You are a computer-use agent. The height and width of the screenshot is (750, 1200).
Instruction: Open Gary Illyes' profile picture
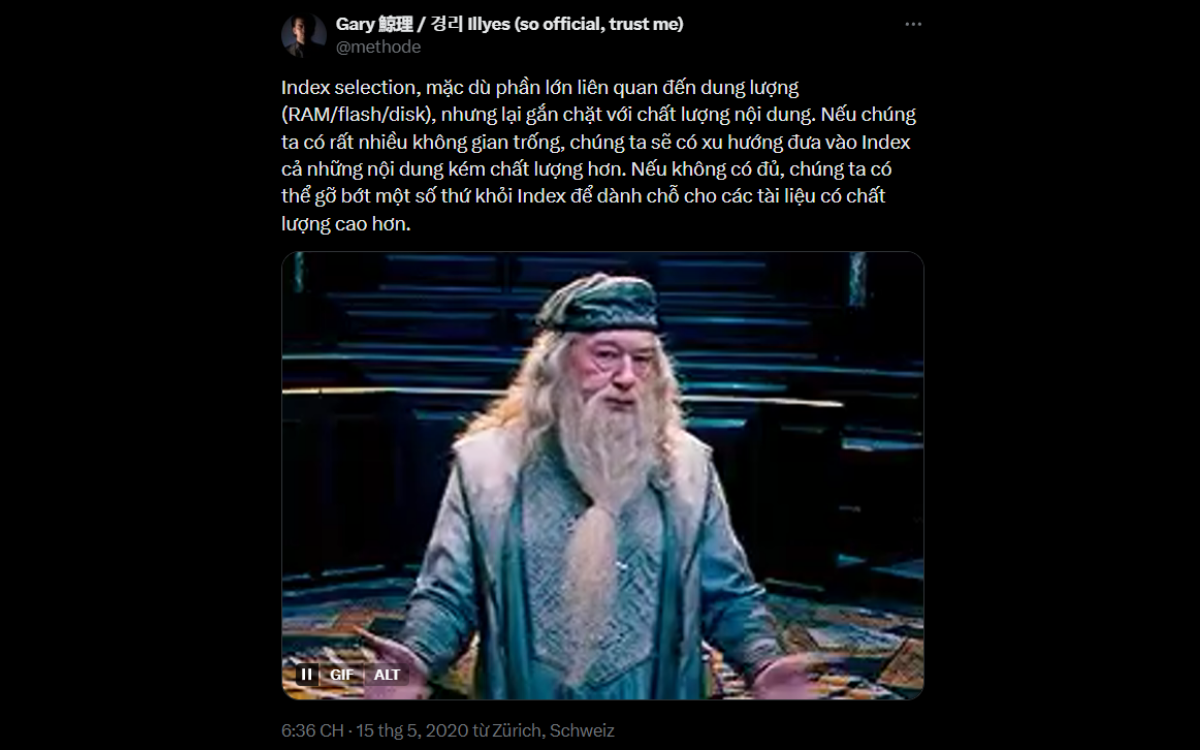[x=303, y=35]
